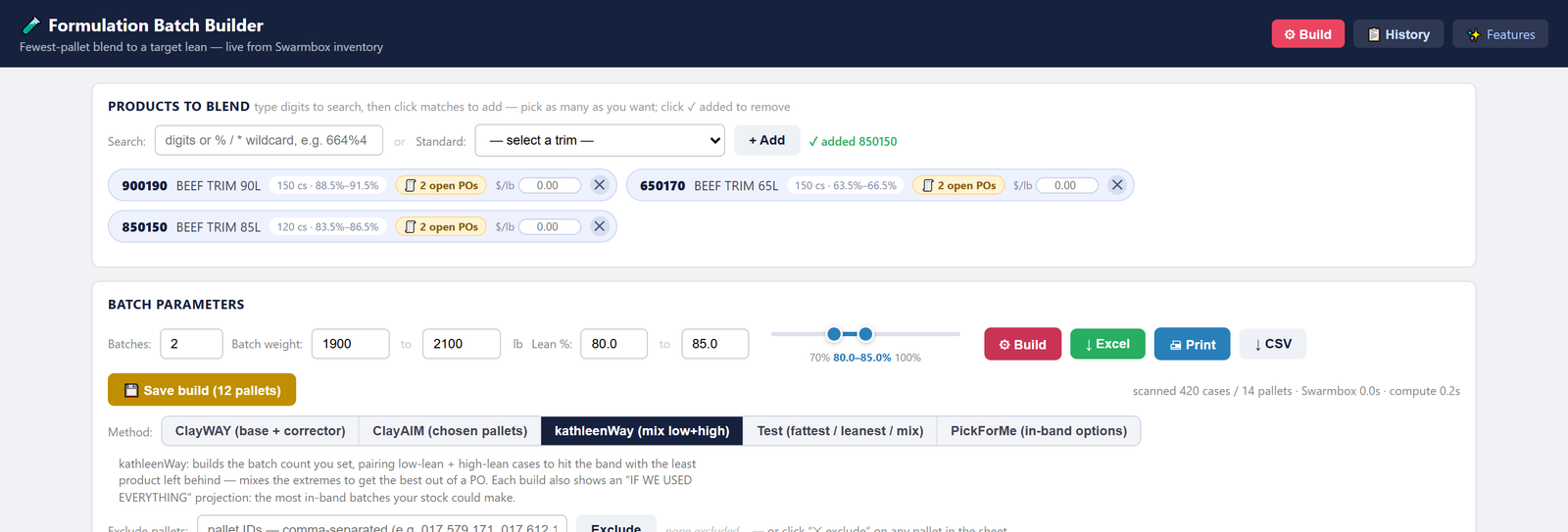Remove product 850150 BEEF TRIM 85L
The height and width of the screenshot is (532, 1568).
[x=600, y=226]
